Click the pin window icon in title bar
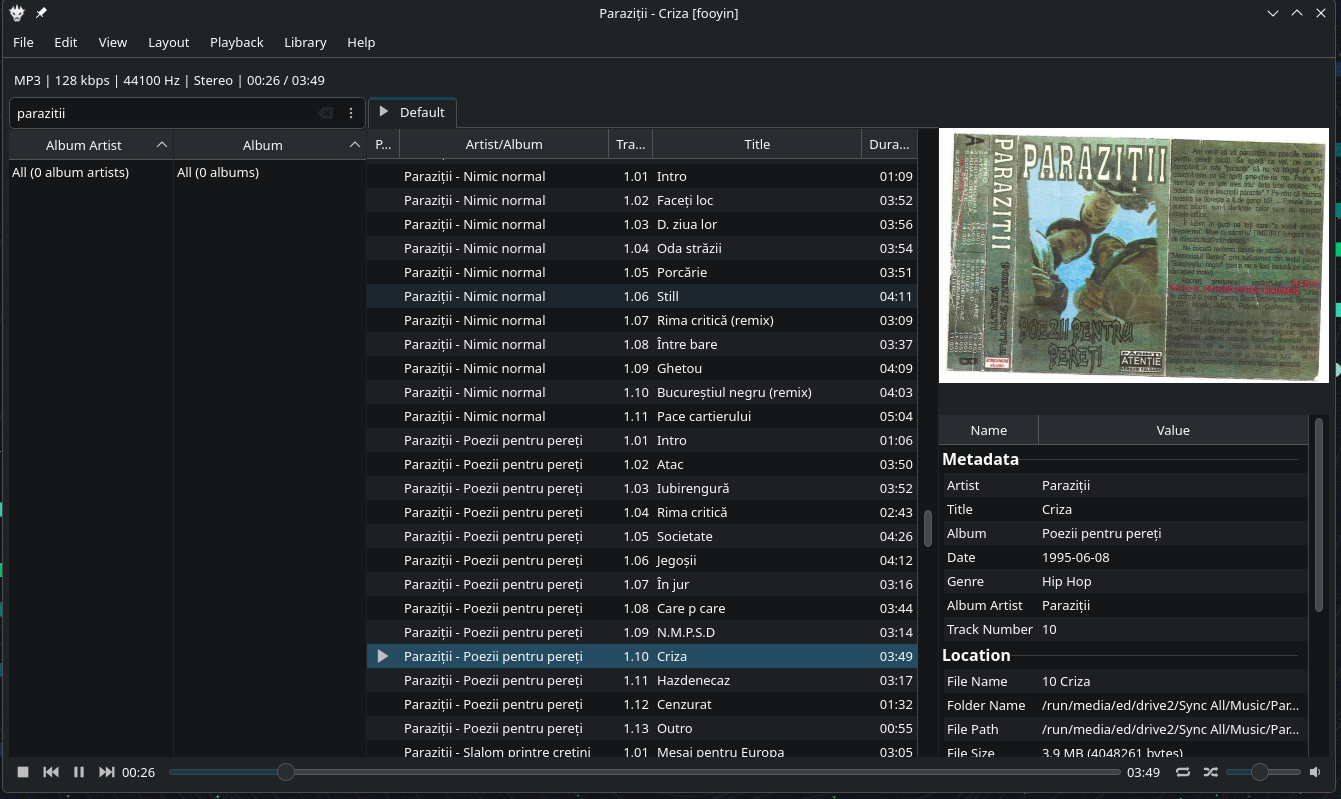Image resolution: width=1341 pixels, height=799 pixels. point(41,13)
